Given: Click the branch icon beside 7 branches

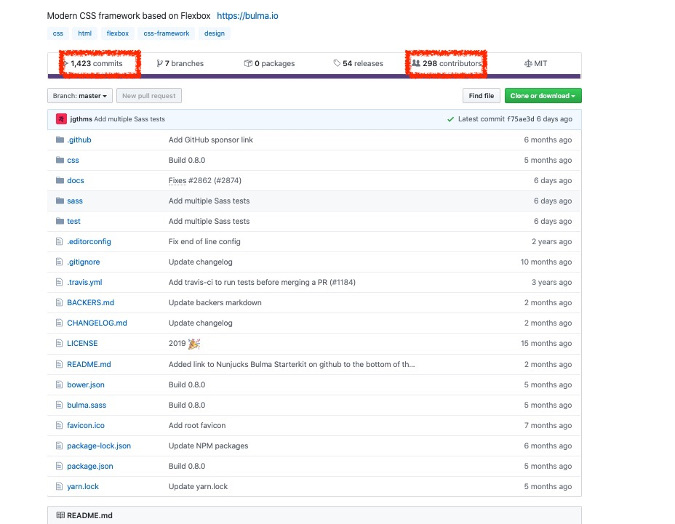Looking at the screenshot, I should point(160,63).
